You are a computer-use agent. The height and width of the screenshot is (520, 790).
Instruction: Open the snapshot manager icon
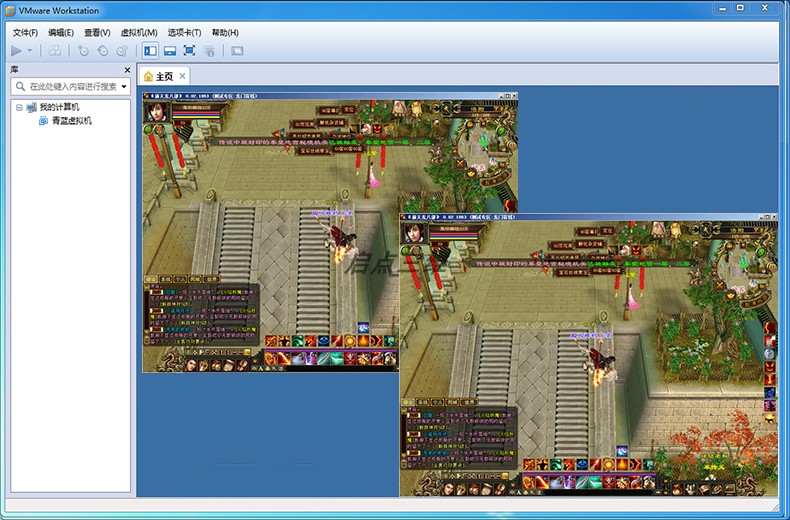pyautogui.click(x=122, y=50)
